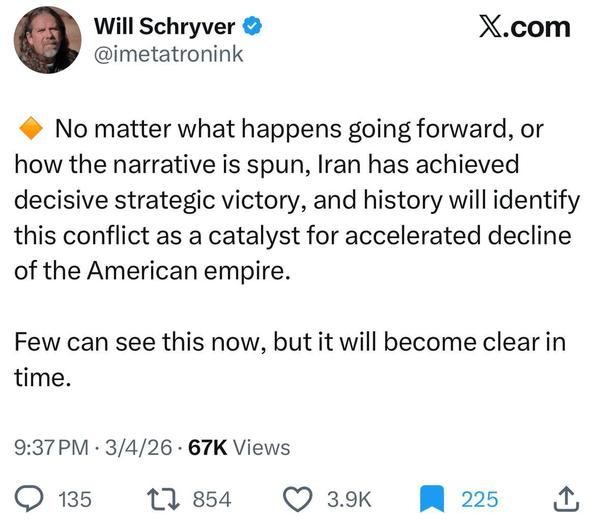The height and width of the screenshot is (520, 600).
Task: Click the 3.9K likes count
Action: coord(350,498)
